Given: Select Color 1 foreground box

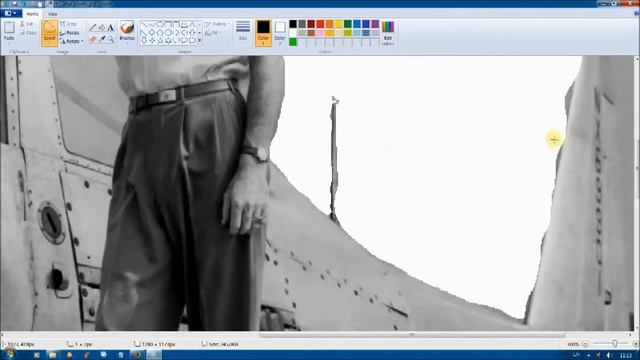Looking at the screenshot, I should click(263, 32).
